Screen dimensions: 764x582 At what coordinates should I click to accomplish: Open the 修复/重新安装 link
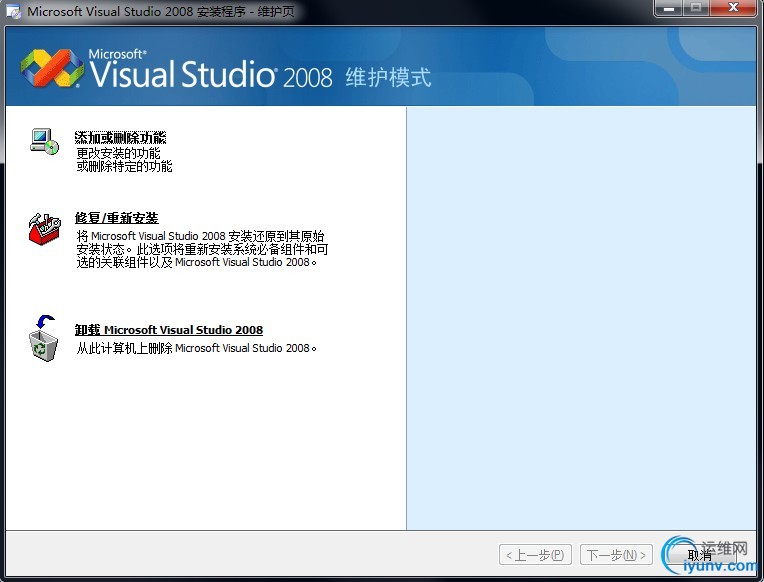pos(116,218)
